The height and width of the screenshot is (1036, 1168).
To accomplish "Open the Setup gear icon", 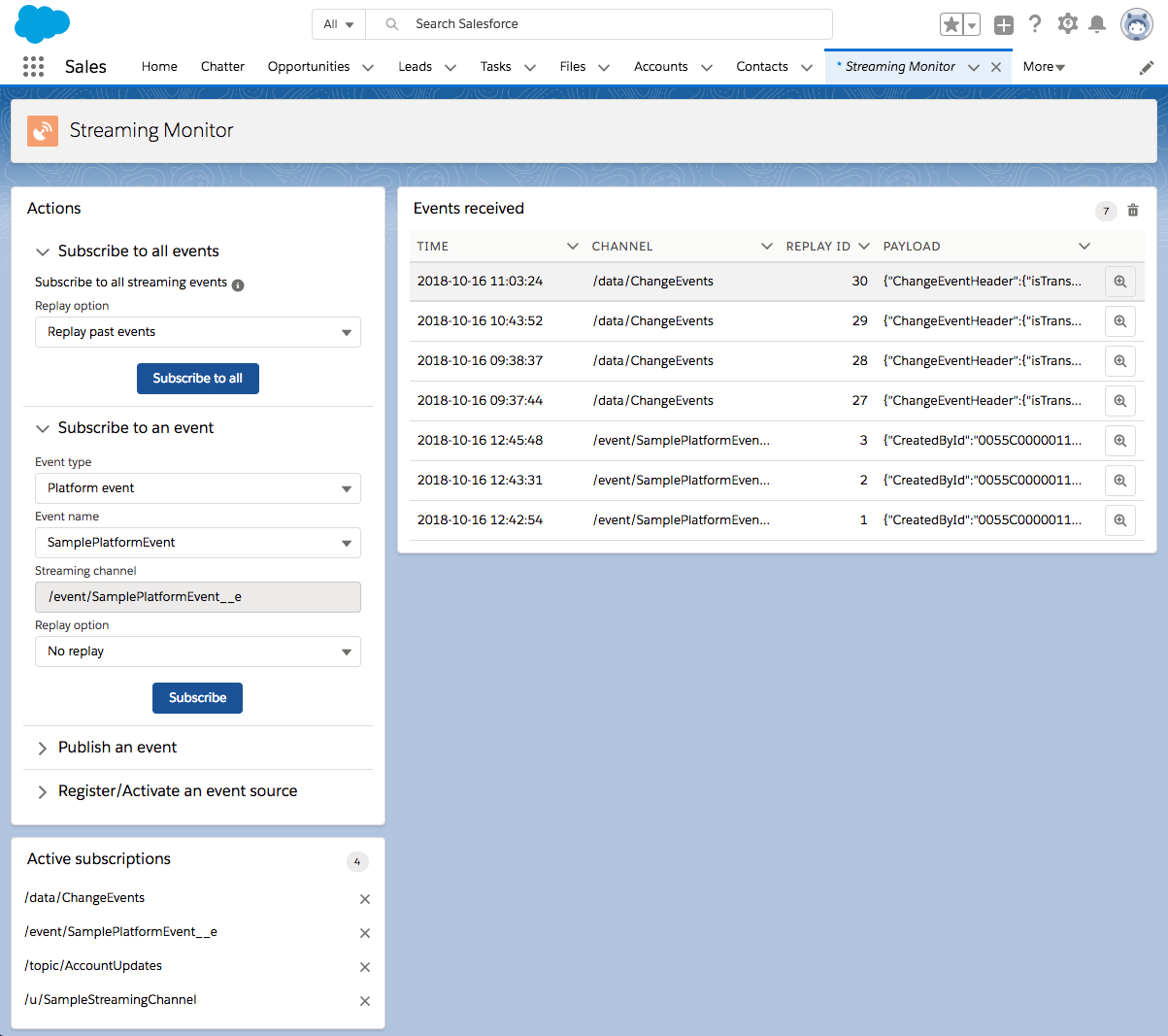I will tap(1067, 24).
